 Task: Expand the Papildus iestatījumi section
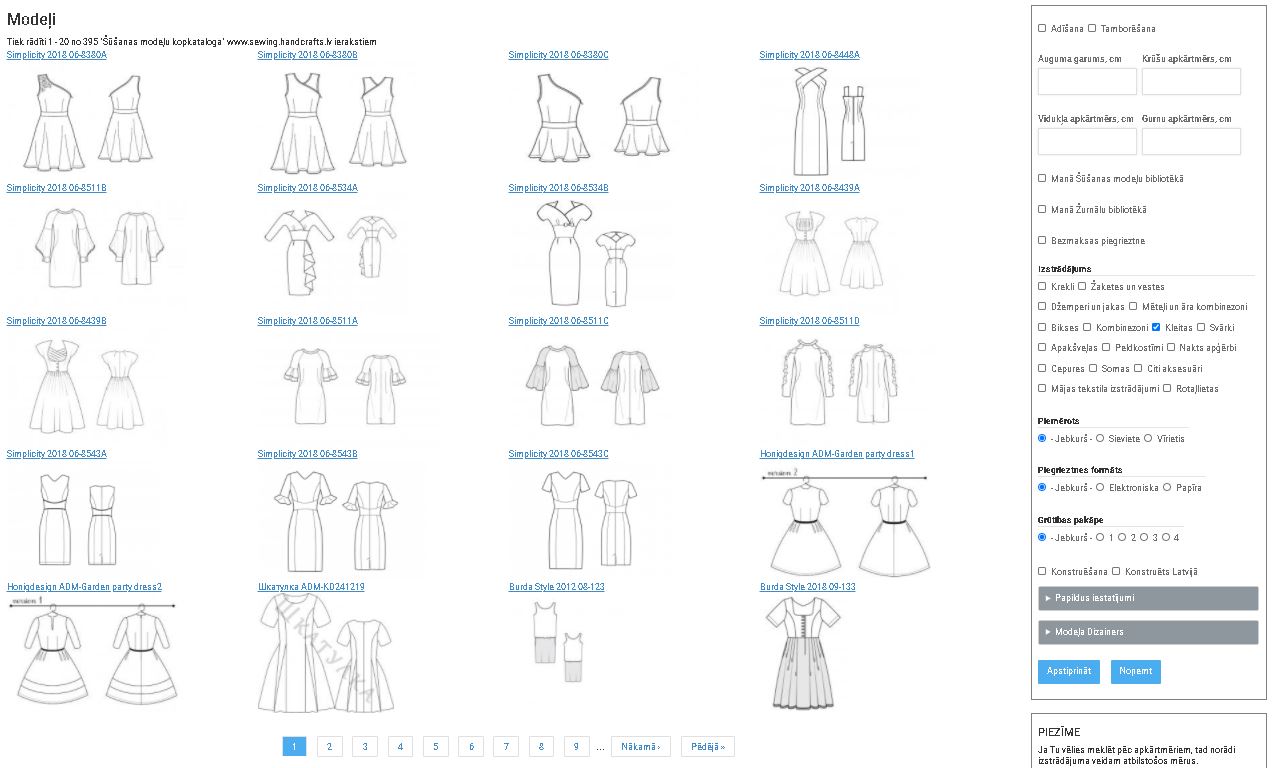point(1148,598)
